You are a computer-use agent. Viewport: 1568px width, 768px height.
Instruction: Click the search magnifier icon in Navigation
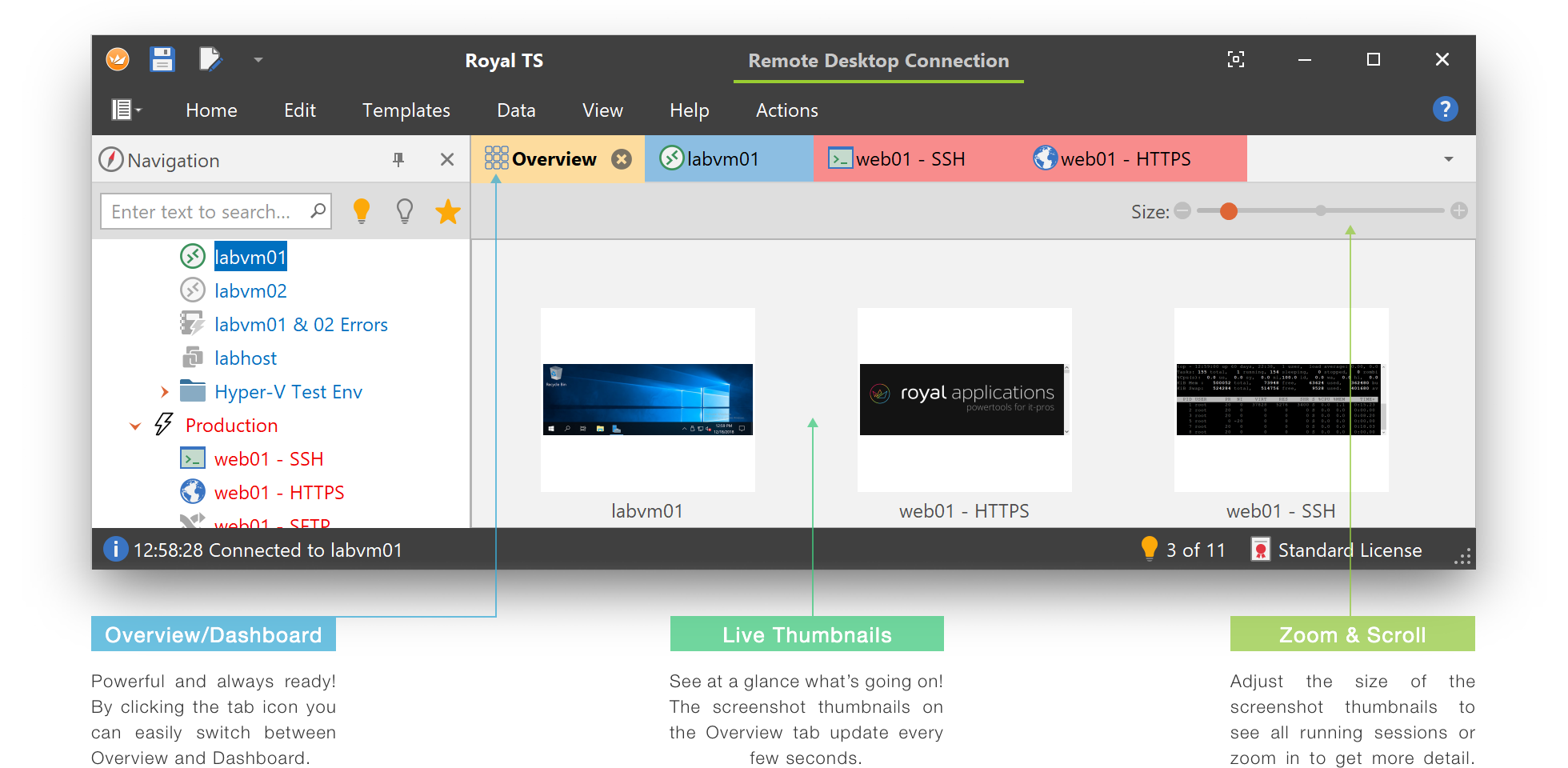click(x=318, y=211)
